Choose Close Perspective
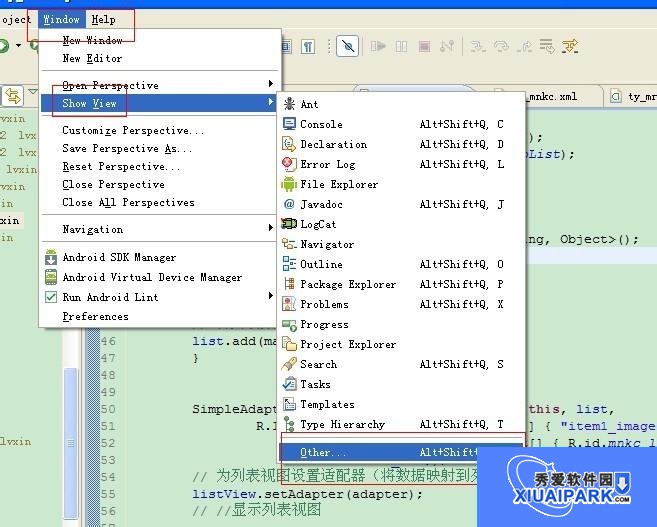Image resolution: width=657 pixels, height=527 pixels. pyautogui.click(x=159, y=184)
